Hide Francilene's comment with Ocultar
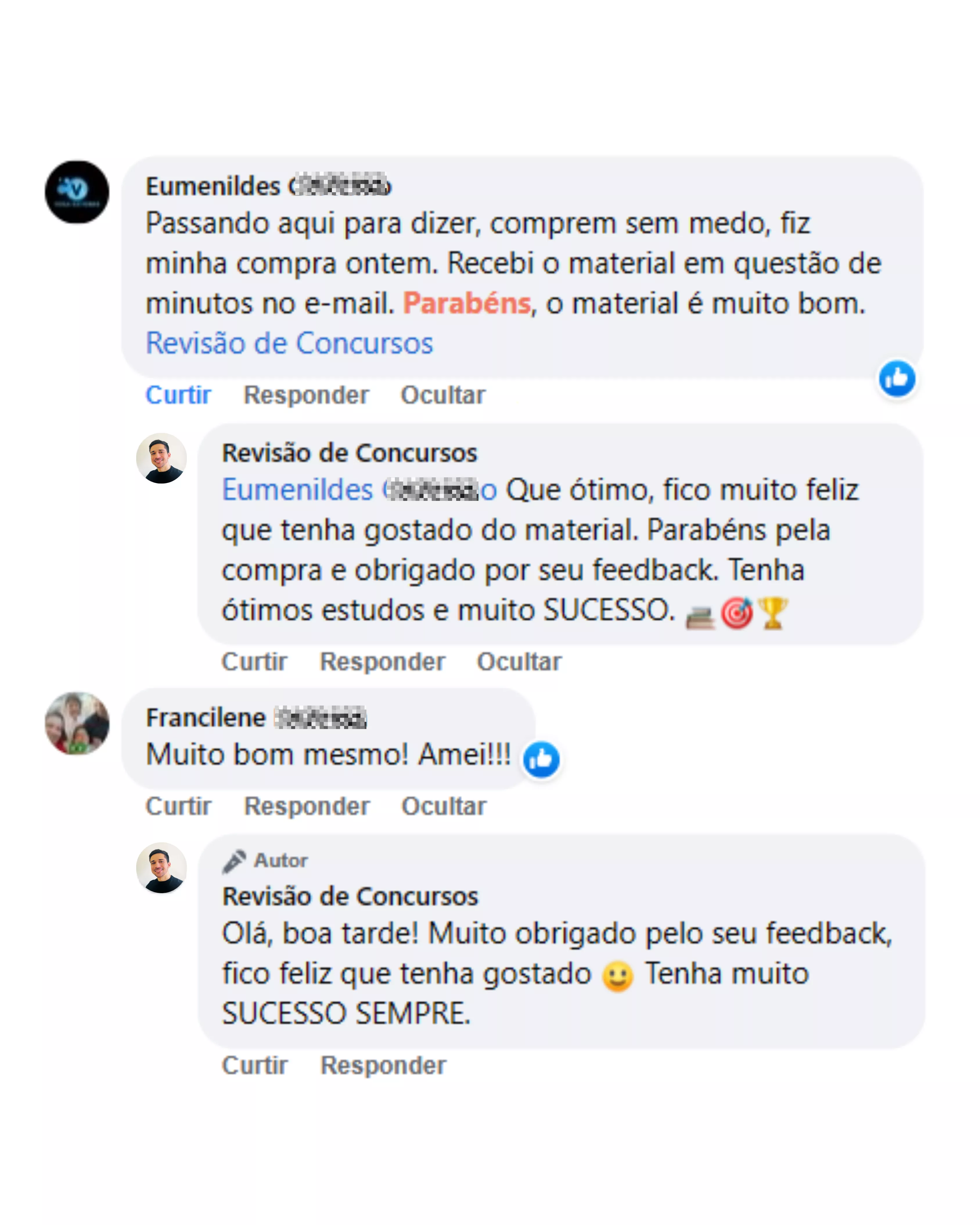Screen dimensions: 980x1225 [444, 806]
